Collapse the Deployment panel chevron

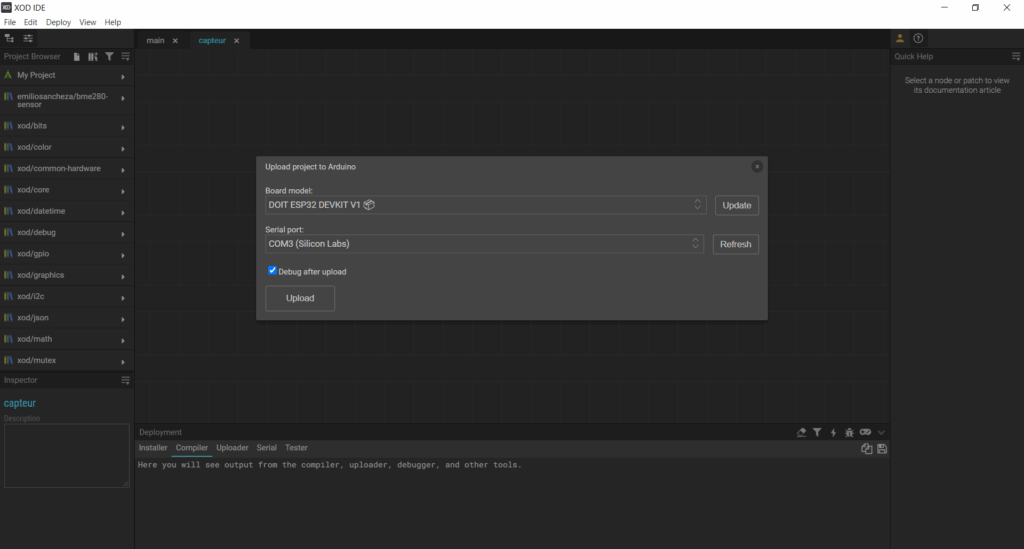882,432
